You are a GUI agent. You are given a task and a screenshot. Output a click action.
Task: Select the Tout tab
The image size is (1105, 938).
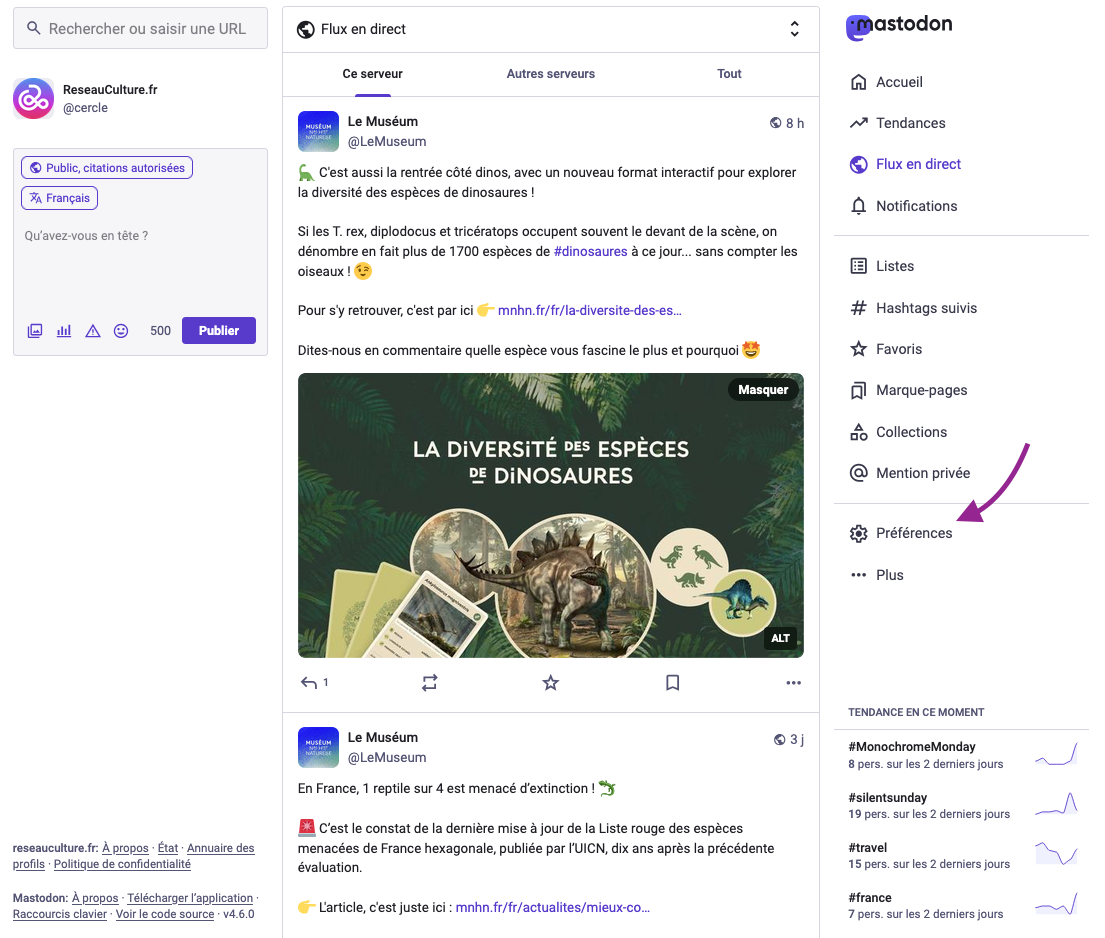729,74
